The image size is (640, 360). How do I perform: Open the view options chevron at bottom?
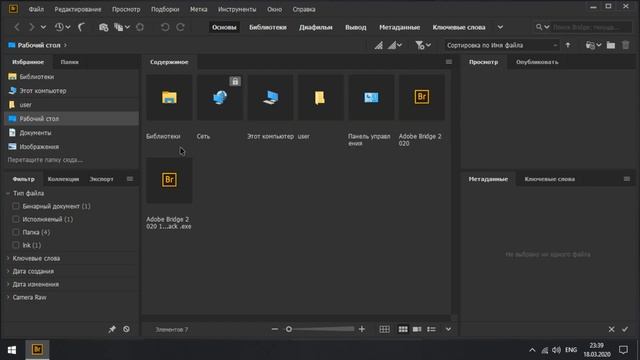coord(448,329)
